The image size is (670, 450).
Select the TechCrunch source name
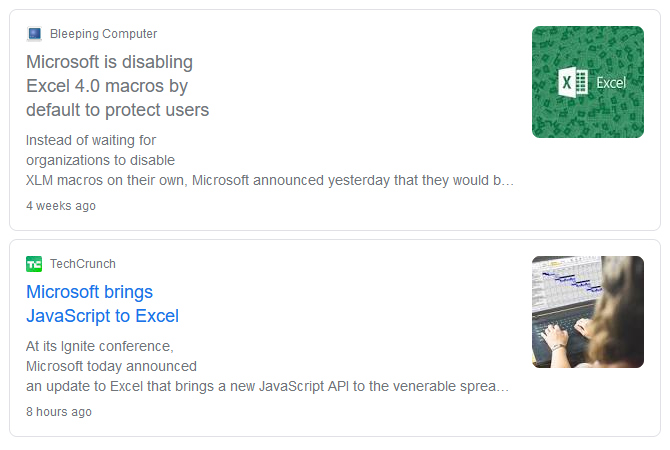[82, 264]
